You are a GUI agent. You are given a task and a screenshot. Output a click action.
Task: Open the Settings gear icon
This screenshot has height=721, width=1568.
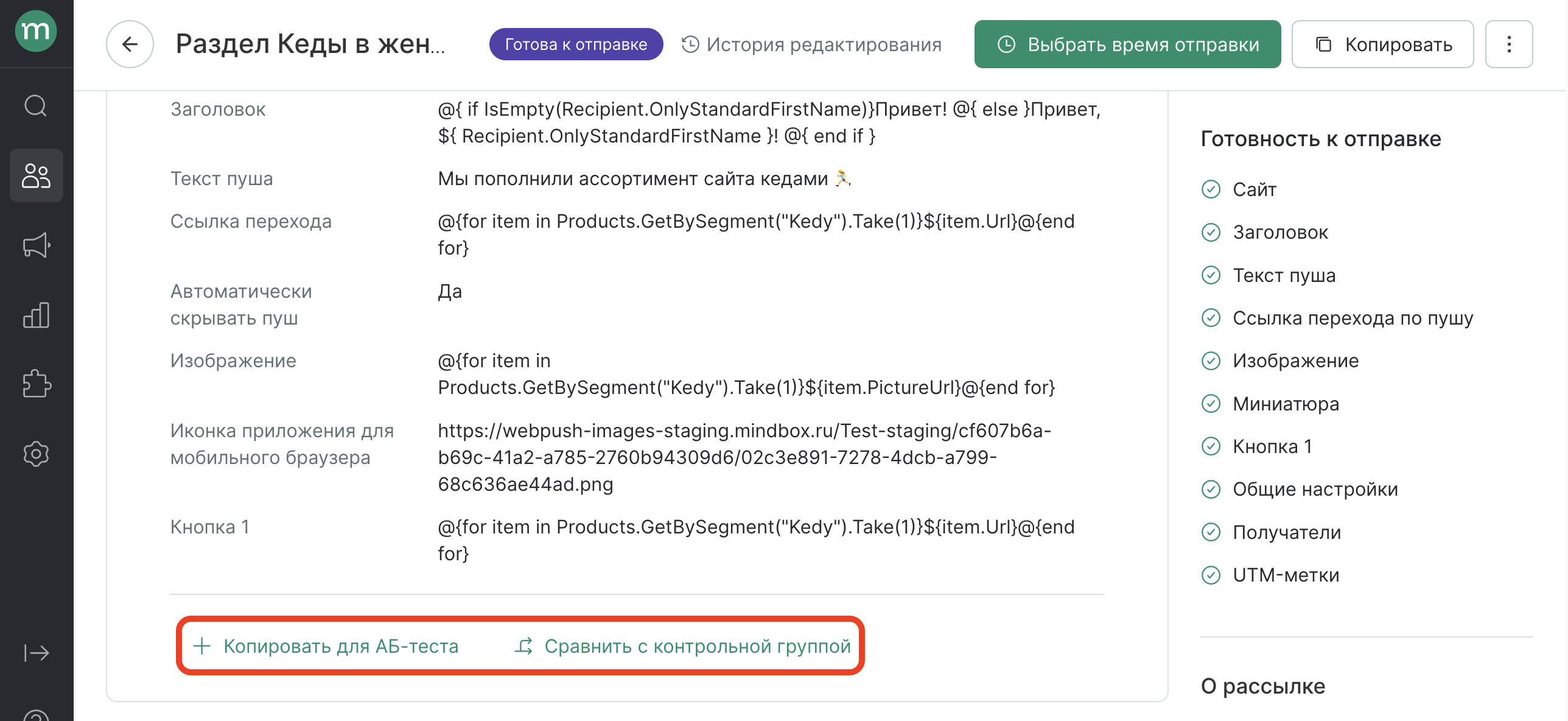click(36, 454)
